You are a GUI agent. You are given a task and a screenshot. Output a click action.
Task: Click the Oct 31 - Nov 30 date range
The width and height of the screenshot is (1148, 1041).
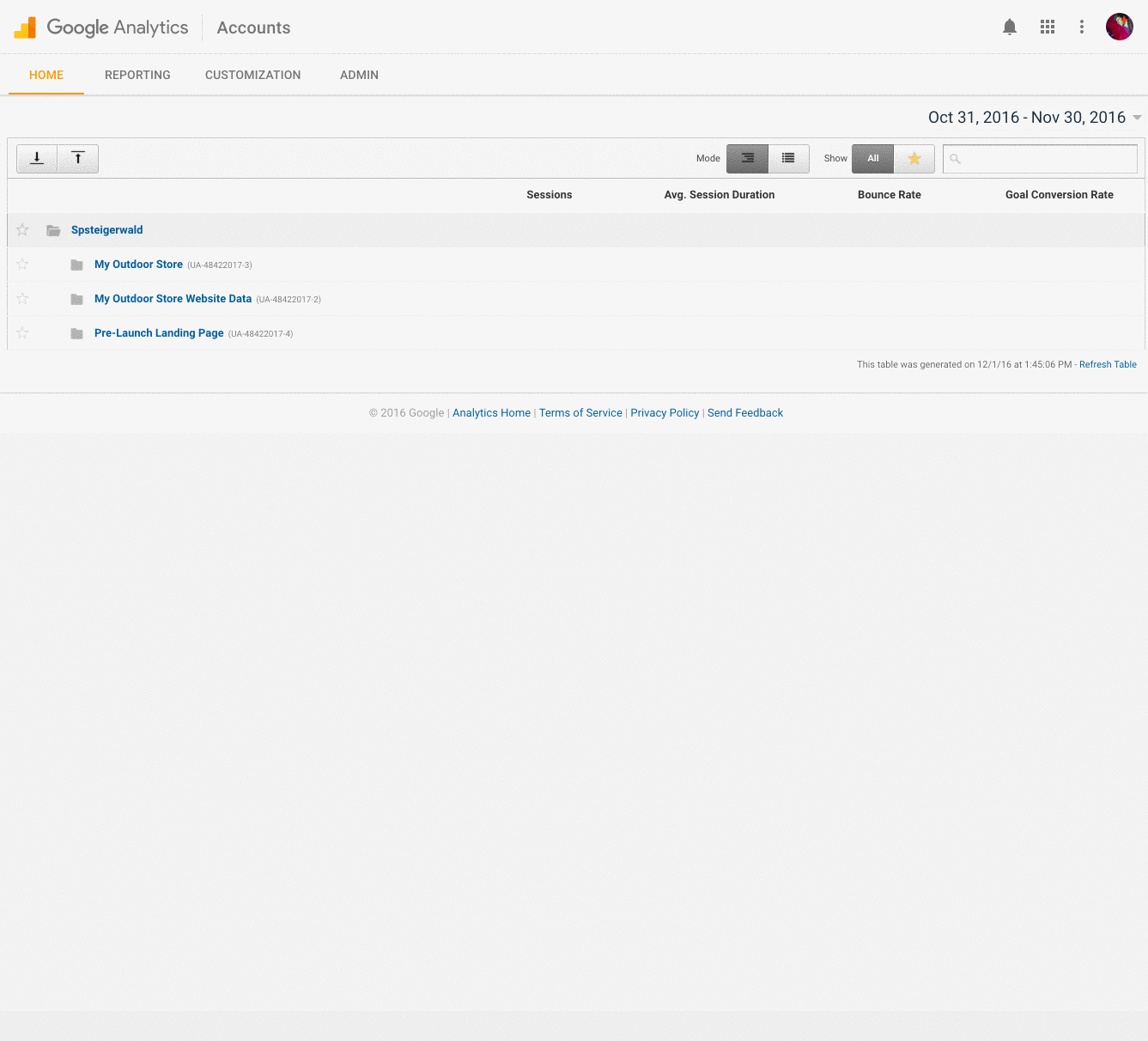coord(1026,118)
